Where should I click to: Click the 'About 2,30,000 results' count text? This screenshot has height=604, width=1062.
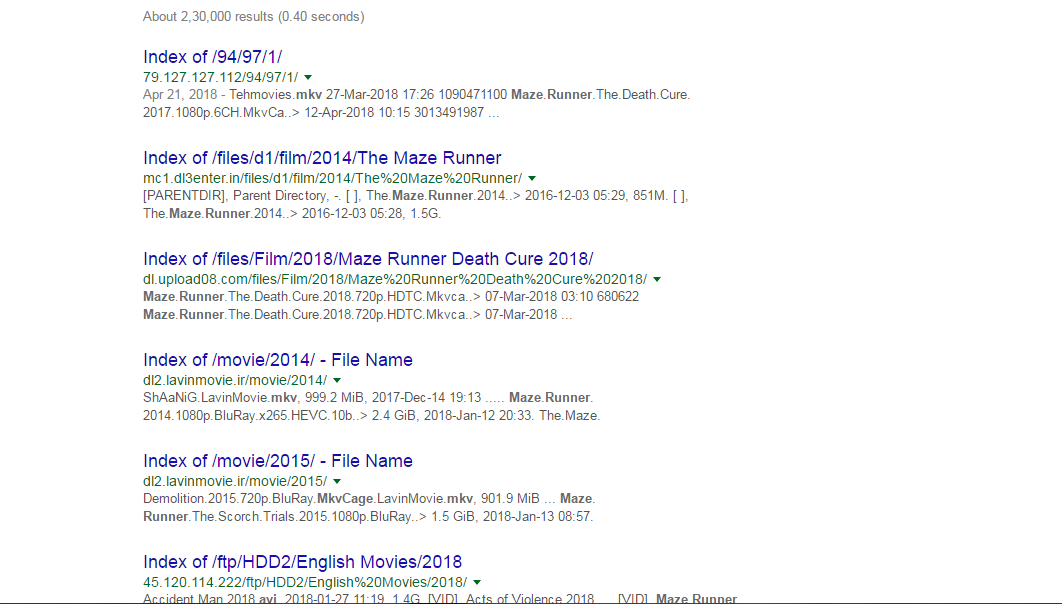click(253, 16)
